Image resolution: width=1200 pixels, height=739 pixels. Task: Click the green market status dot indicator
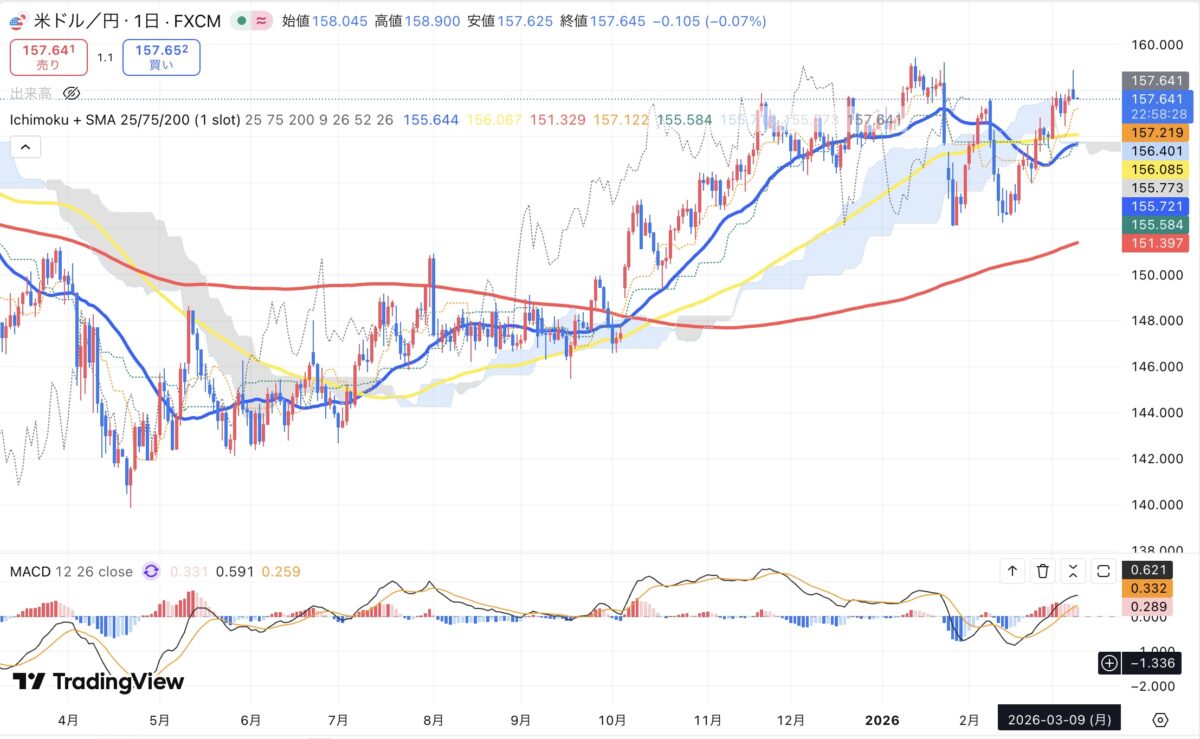241,20
